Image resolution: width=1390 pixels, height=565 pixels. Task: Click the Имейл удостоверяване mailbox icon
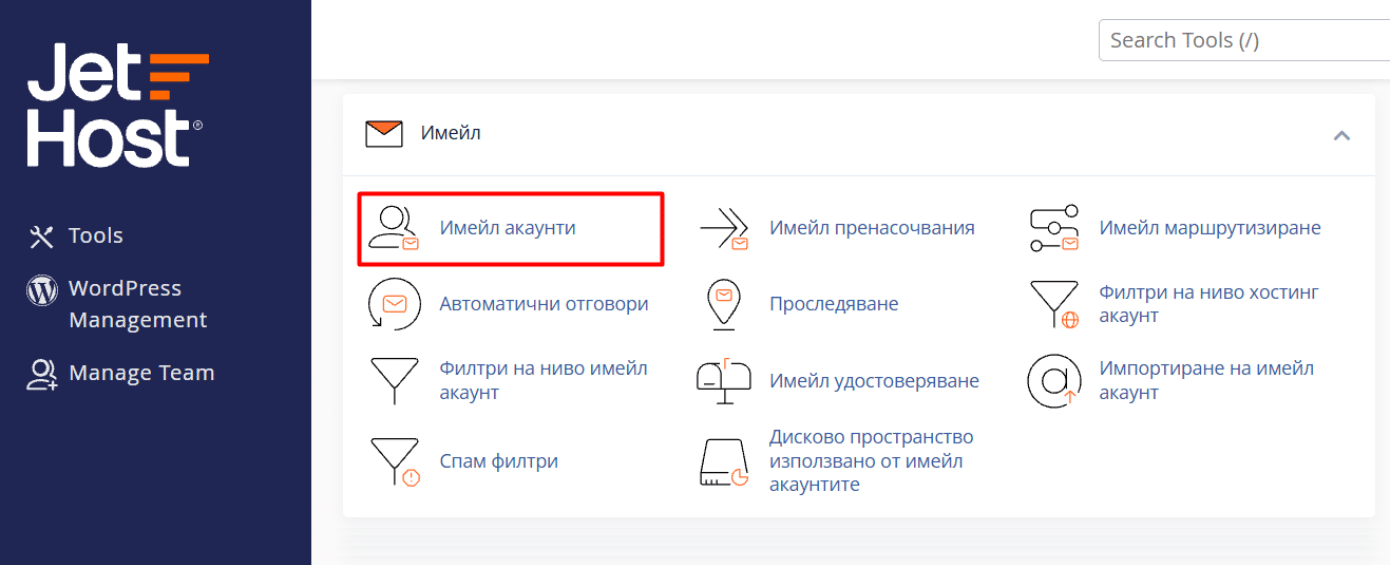pyautogui.click(x=723, y=381)
